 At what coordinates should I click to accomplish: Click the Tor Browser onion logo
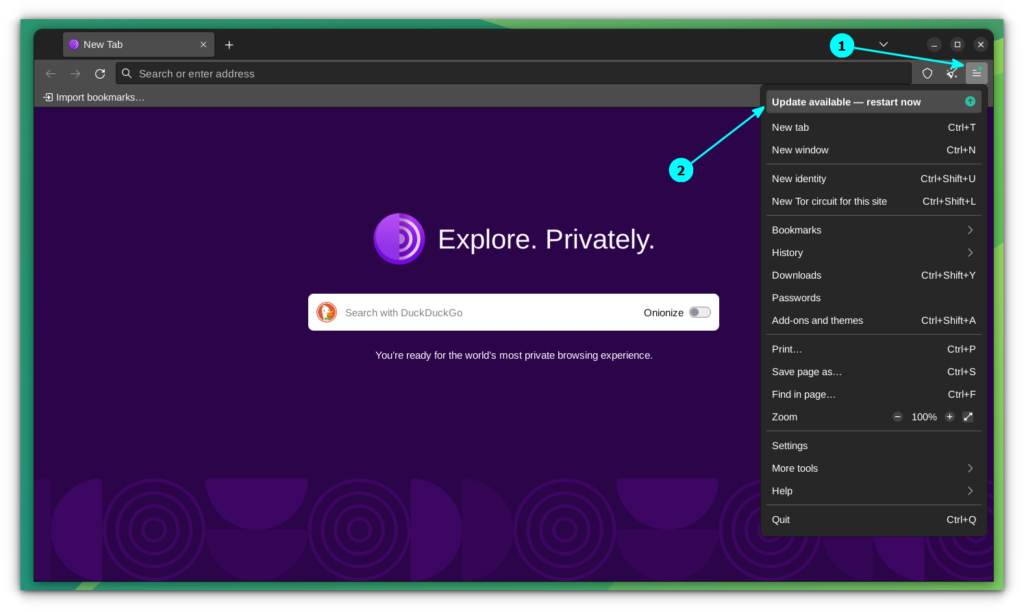pyautogui.click(x=399, y=238)
